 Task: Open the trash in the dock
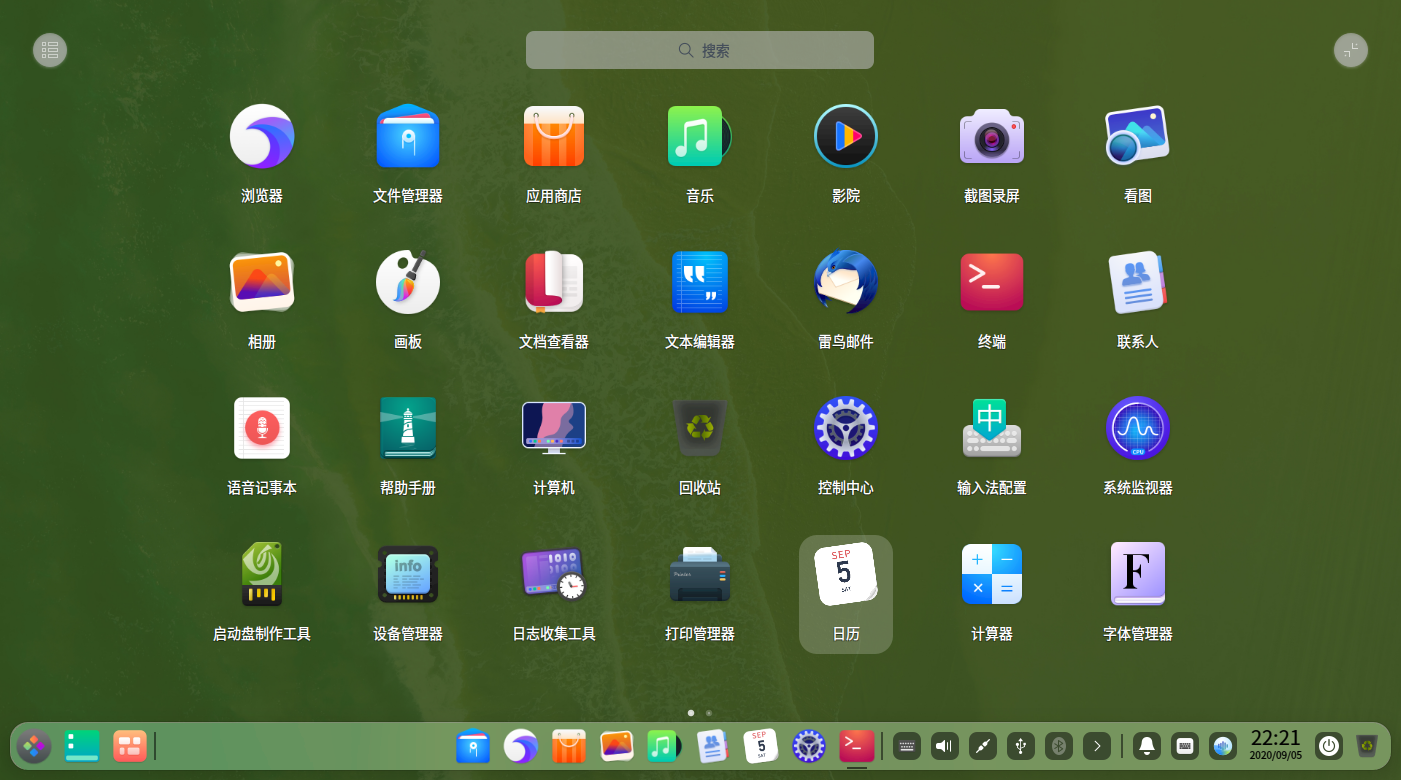pyautogui.click(x=1367, y=746)
